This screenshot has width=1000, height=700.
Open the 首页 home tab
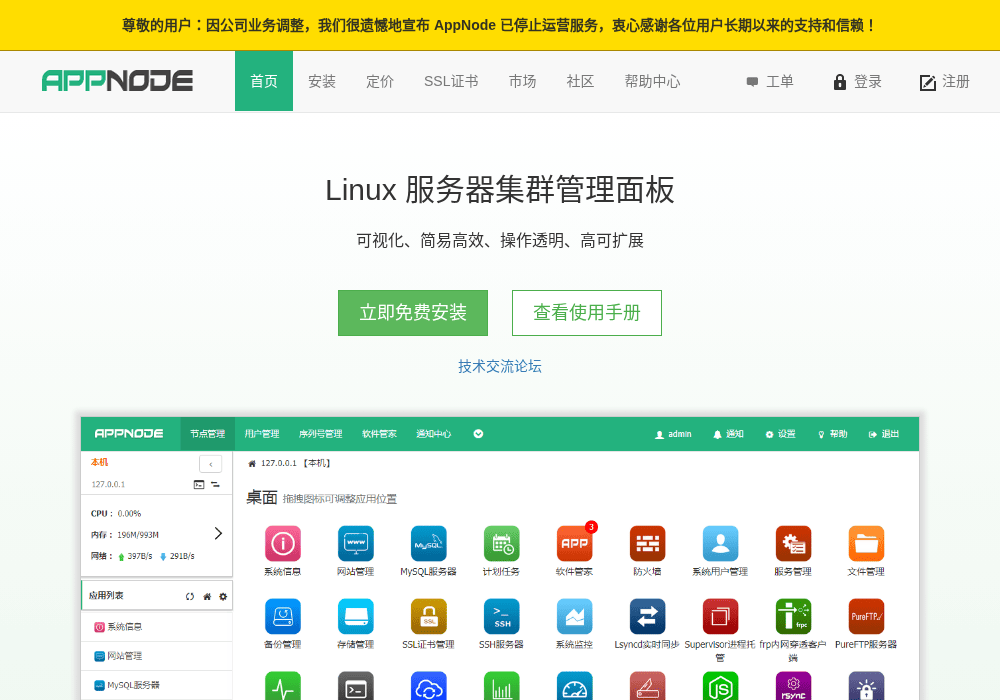263,81
